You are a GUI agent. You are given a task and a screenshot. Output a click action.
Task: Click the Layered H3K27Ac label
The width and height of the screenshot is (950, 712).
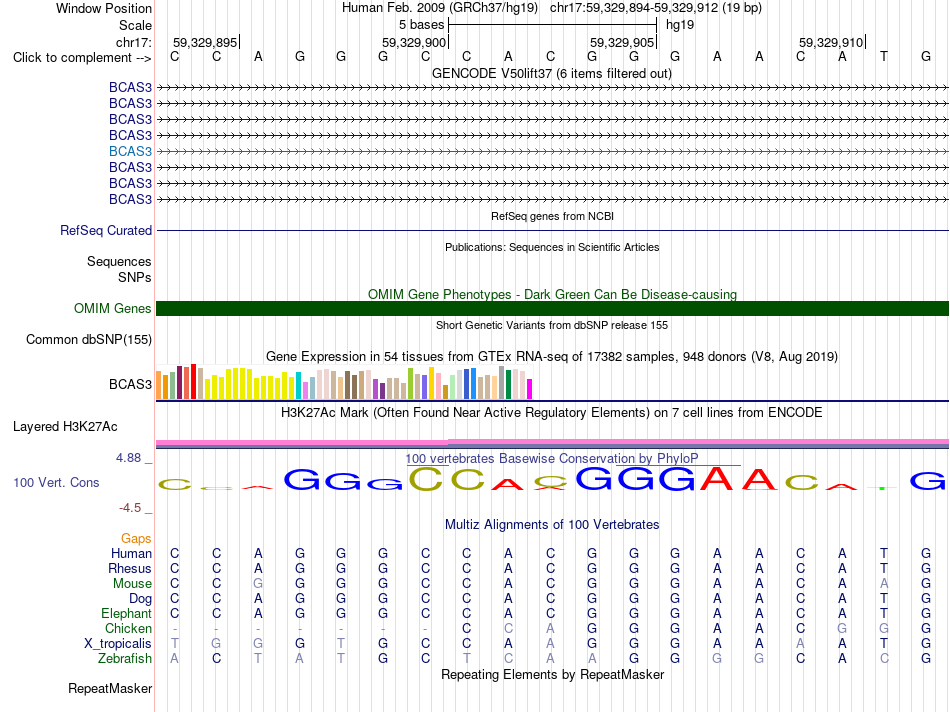pyautogui.click(x=65, y=427)
